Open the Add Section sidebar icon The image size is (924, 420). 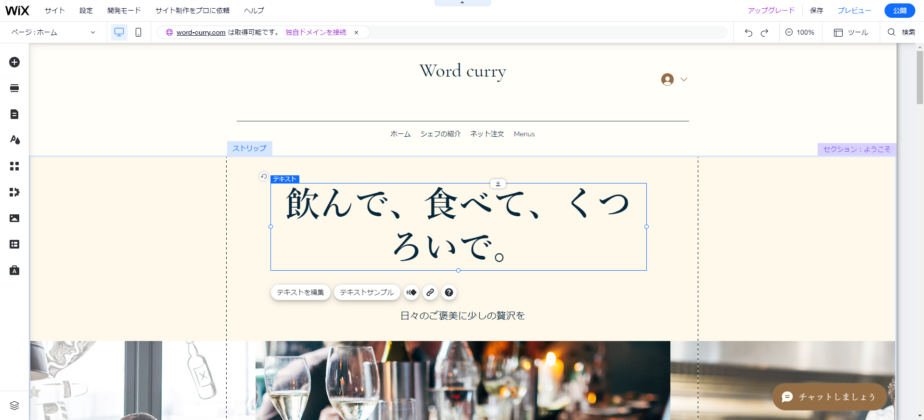pyautogui.click(x=15, y=88)
